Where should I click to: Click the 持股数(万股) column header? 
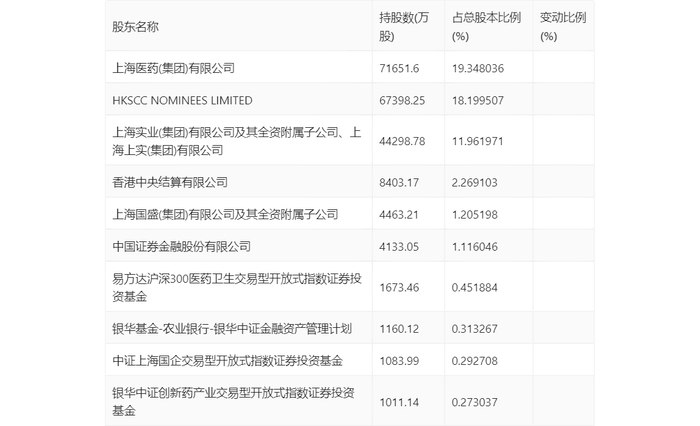pyautogui.click(x=404, y=27)
